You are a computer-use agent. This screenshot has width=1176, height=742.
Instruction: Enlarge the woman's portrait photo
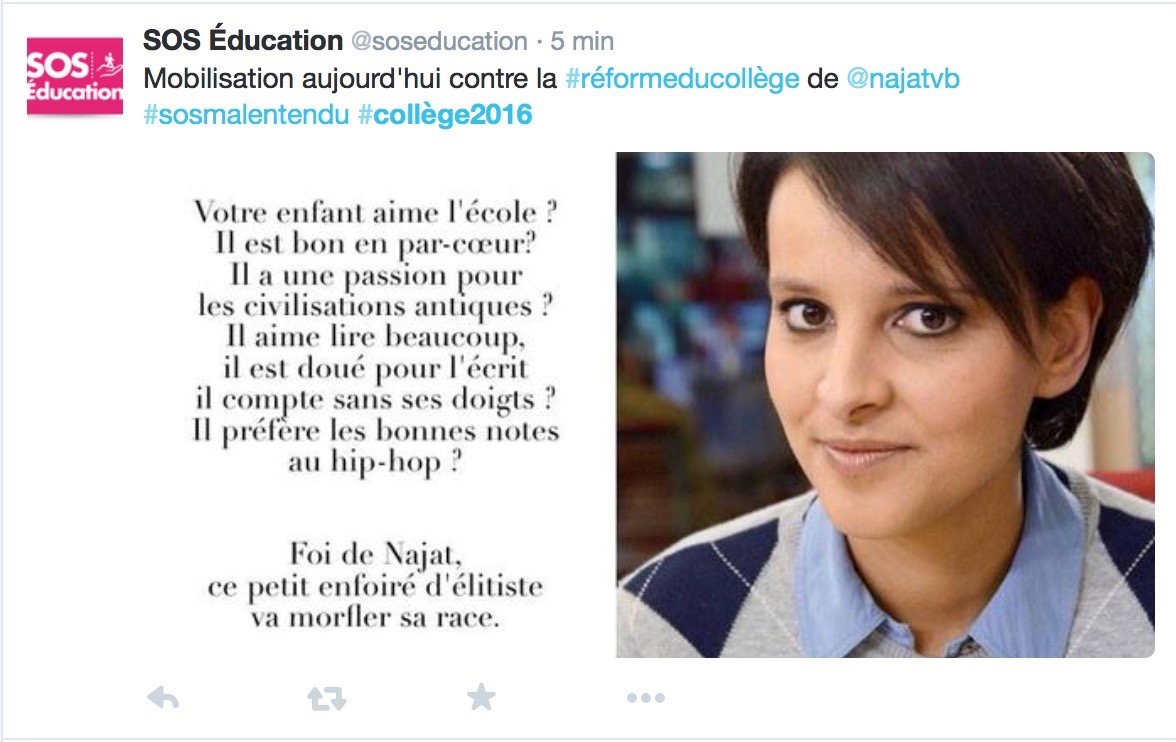885,405
